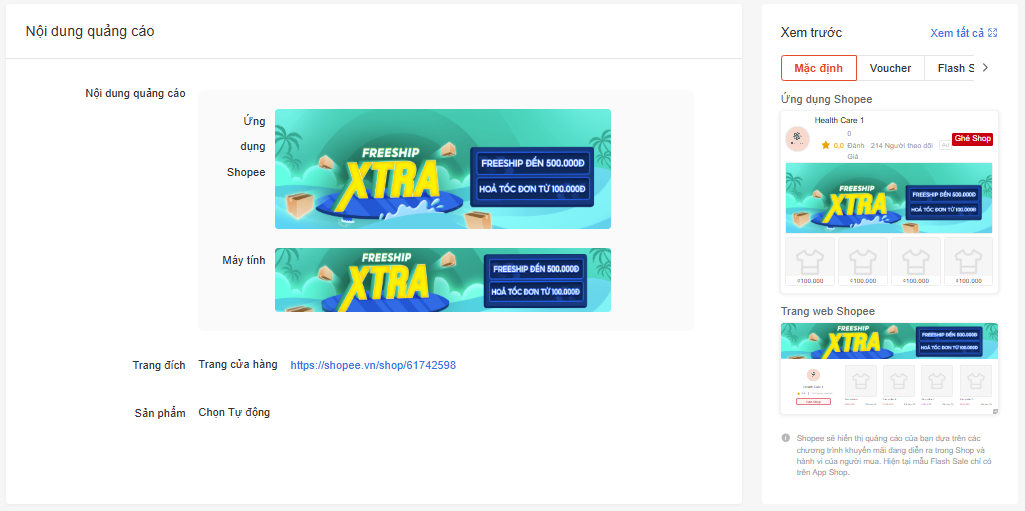Click the Sản phẩm label
This screenshot has height=511, width=1025.
[160, 413]
